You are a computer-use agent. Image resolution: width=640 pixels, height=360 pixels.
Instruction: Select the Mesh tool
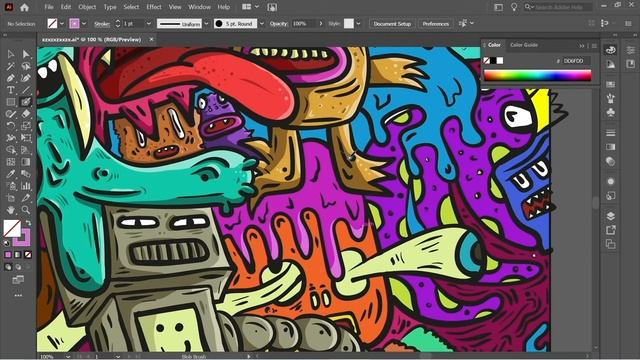coord(11,162)
